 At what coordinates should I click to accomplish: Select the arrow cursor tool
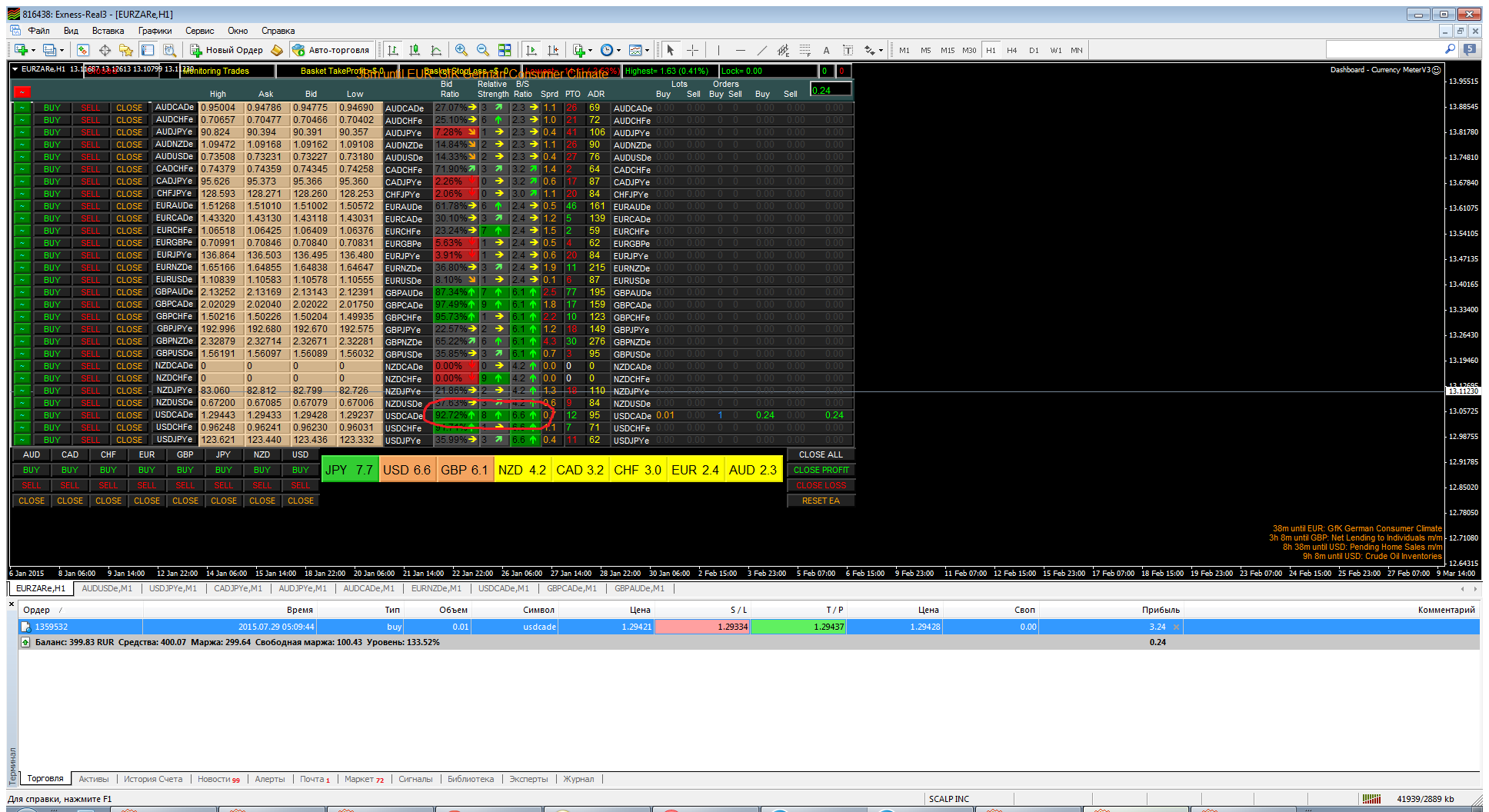click(x=670, y=50)
